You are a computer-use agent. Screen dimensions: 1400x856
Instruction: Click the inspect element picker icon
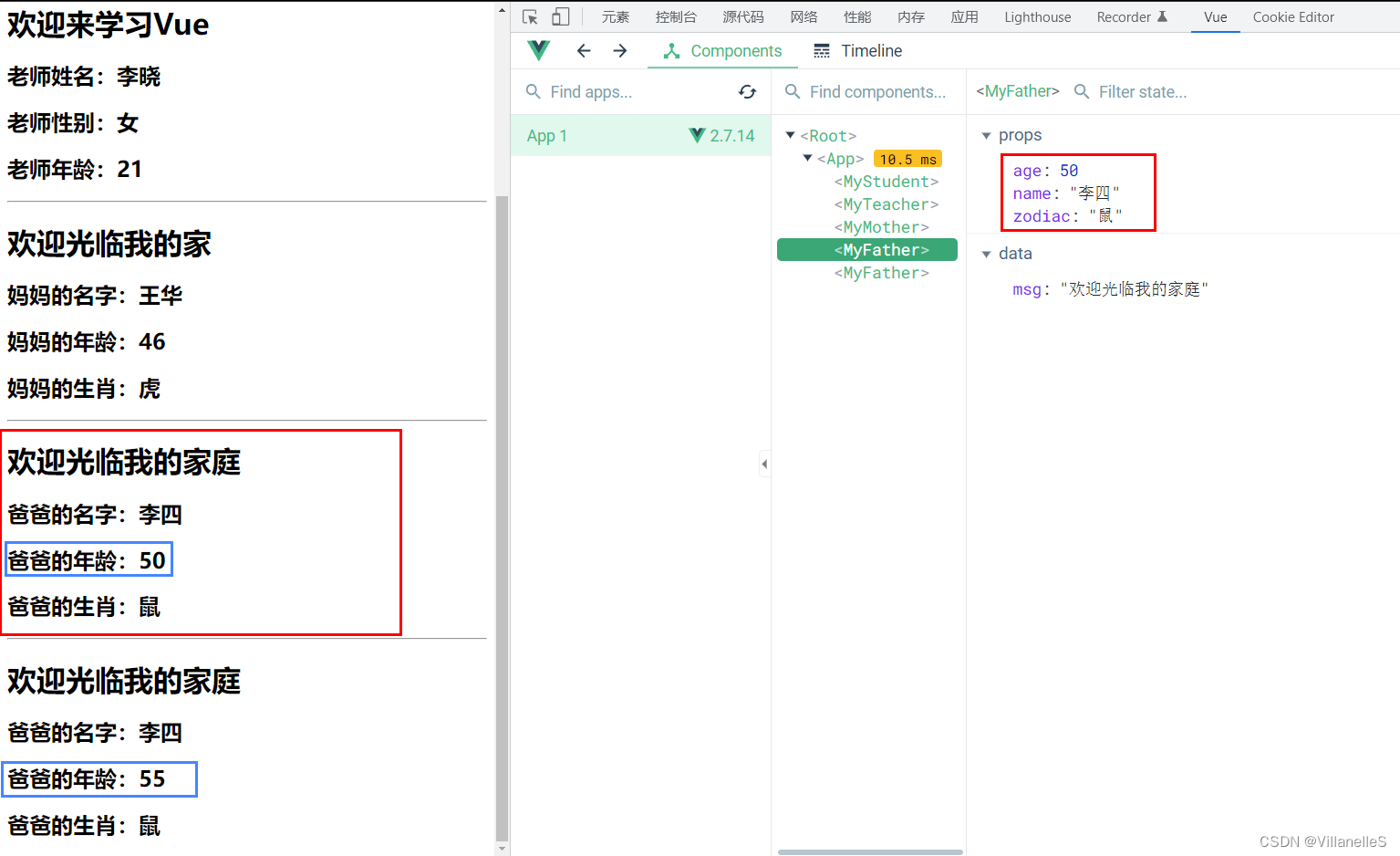pos(530,16)
